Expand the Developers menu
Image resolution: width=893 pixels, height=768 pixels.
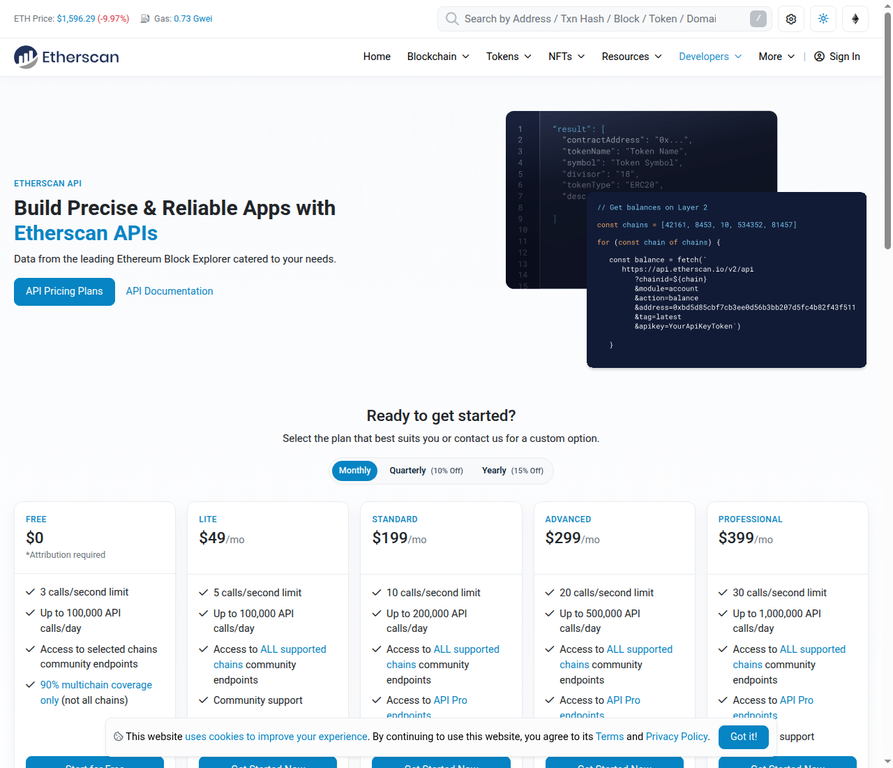click(x=710, y=56)
